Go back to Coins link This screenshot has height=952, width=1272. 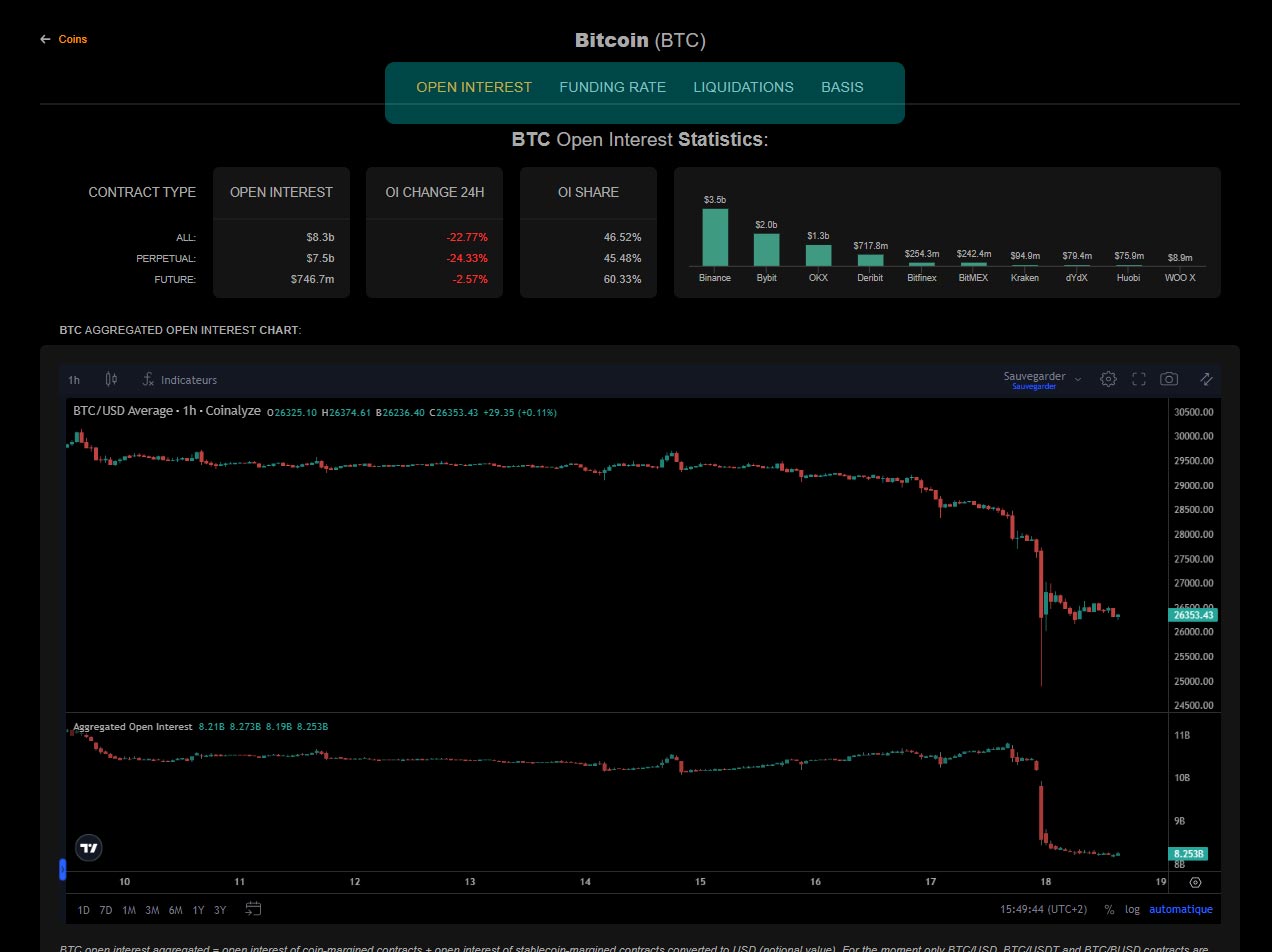(64, 39)
